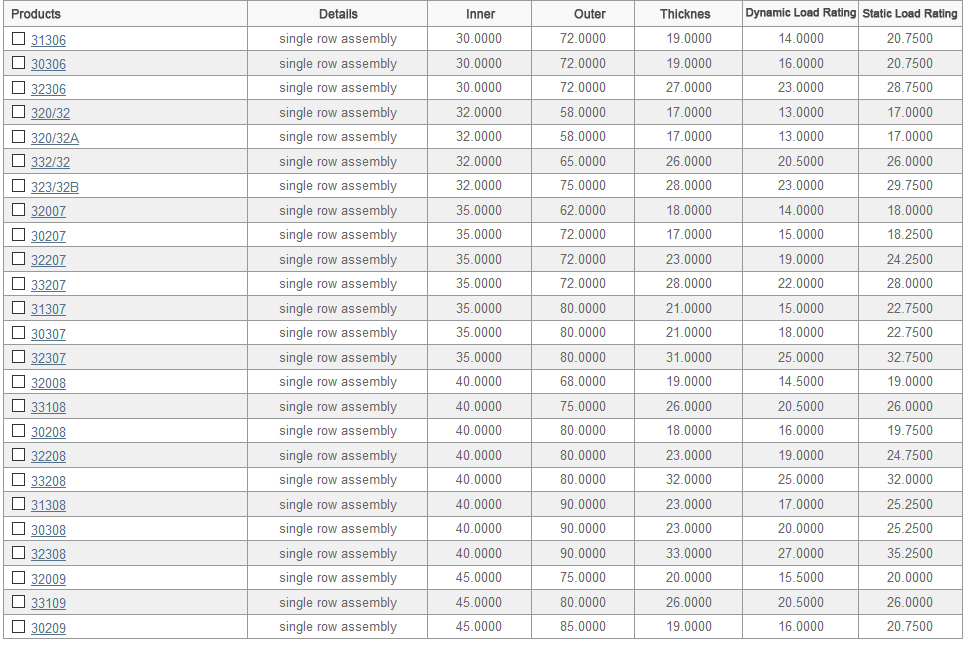Image resolution: width=966 pixels, height=659 pixels.
Task: Tick the checkbox for product 31306
Action: (18, 39)
